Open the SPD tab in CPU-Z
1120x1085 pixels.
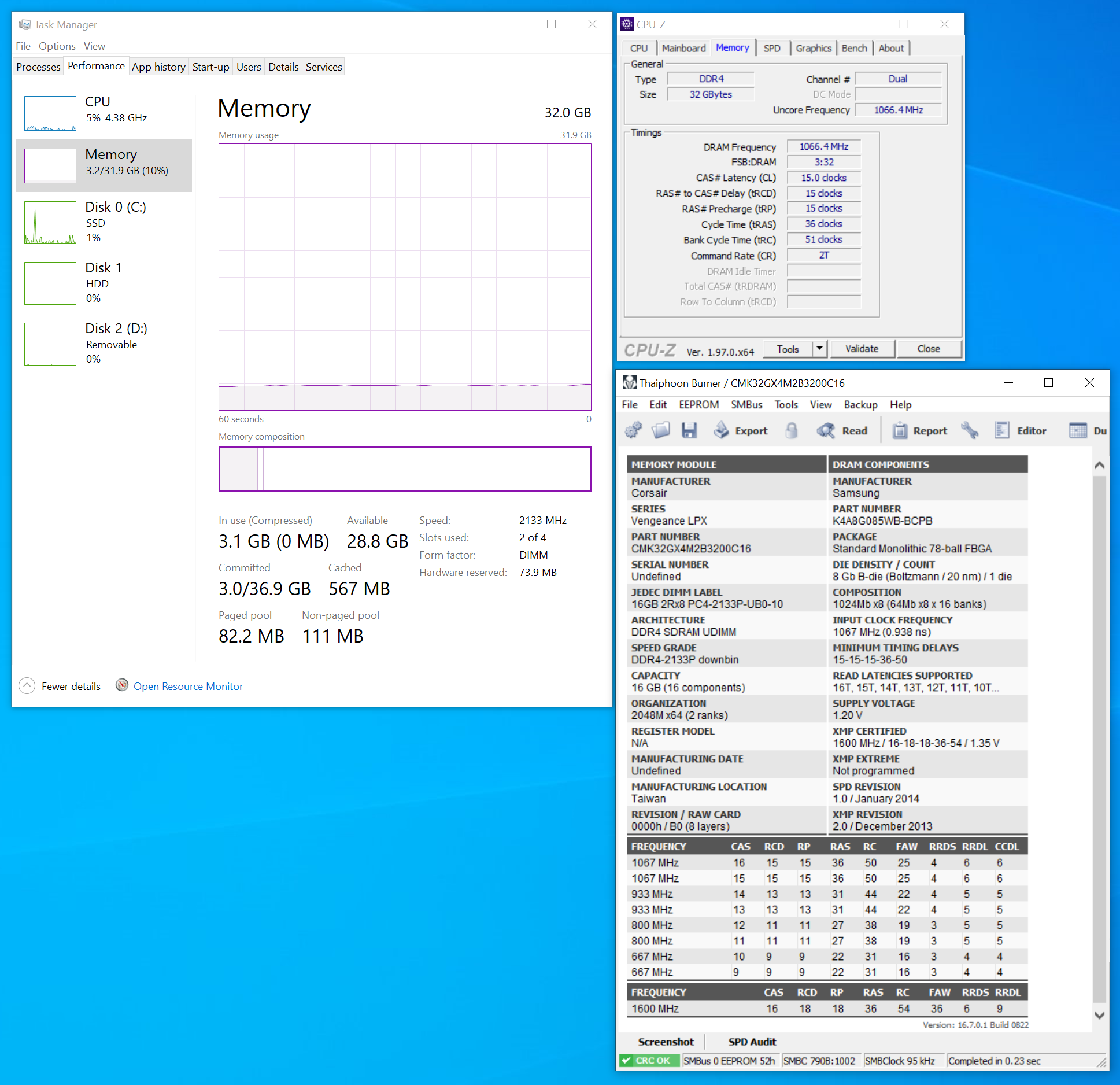pyautogui.click(x=772, y=48)
